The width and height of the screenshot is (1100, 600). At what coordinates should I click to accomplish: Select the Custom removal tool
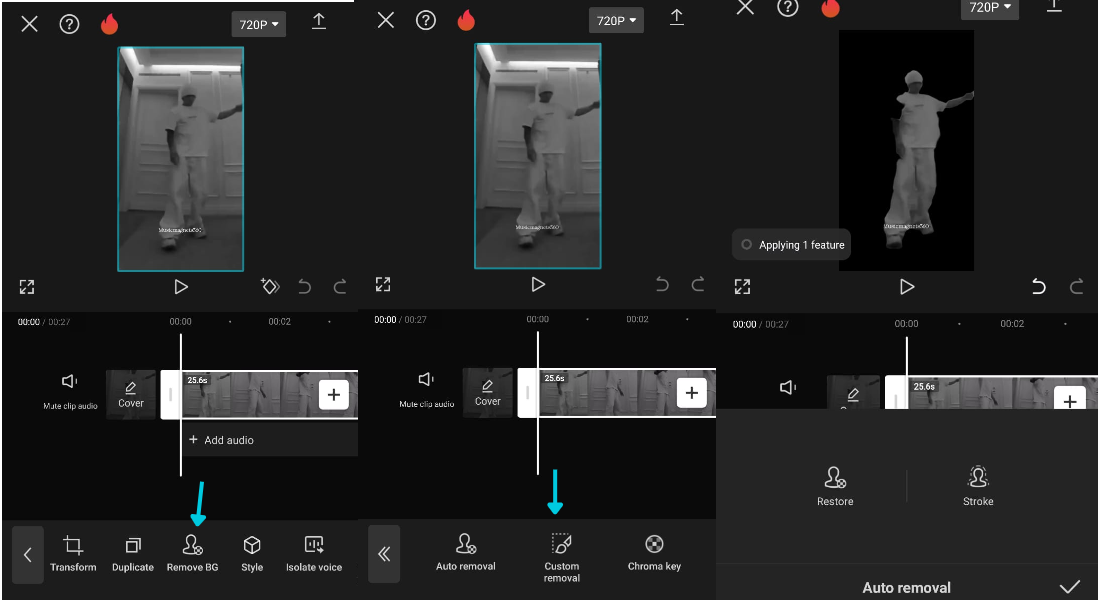561,554
